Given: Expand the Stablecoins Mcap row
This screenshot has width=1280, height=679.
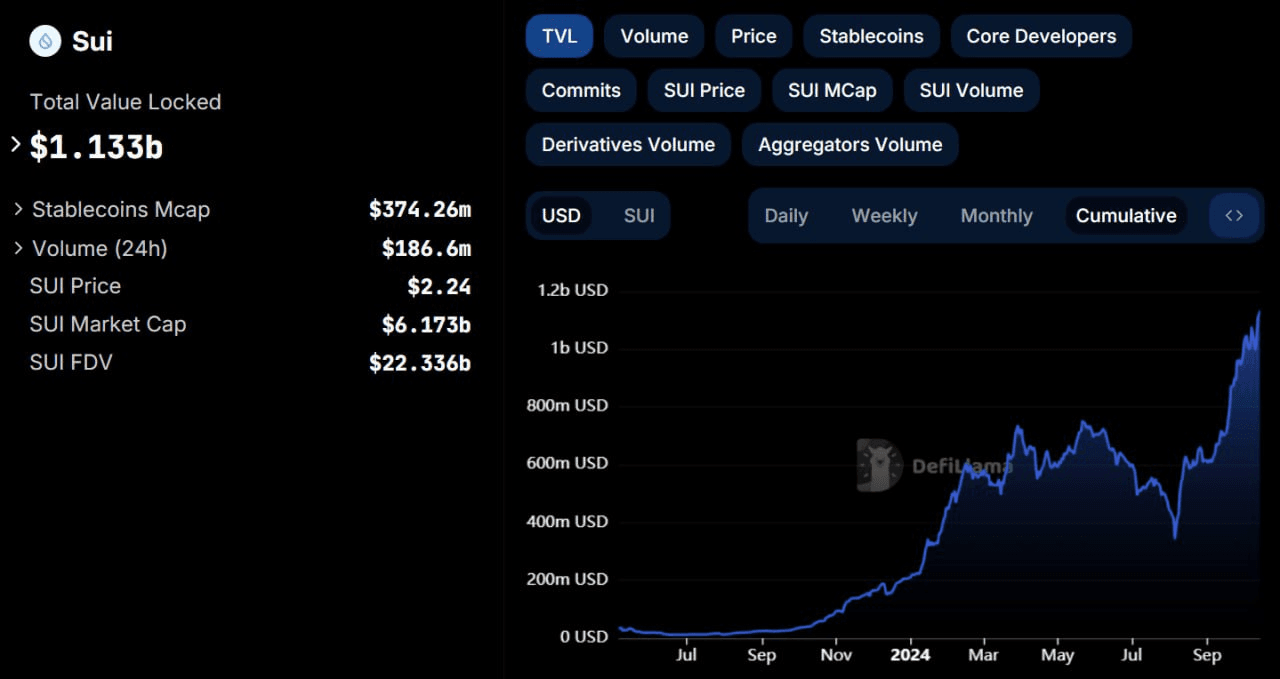Looking at the screenshot, I should 18,209.
